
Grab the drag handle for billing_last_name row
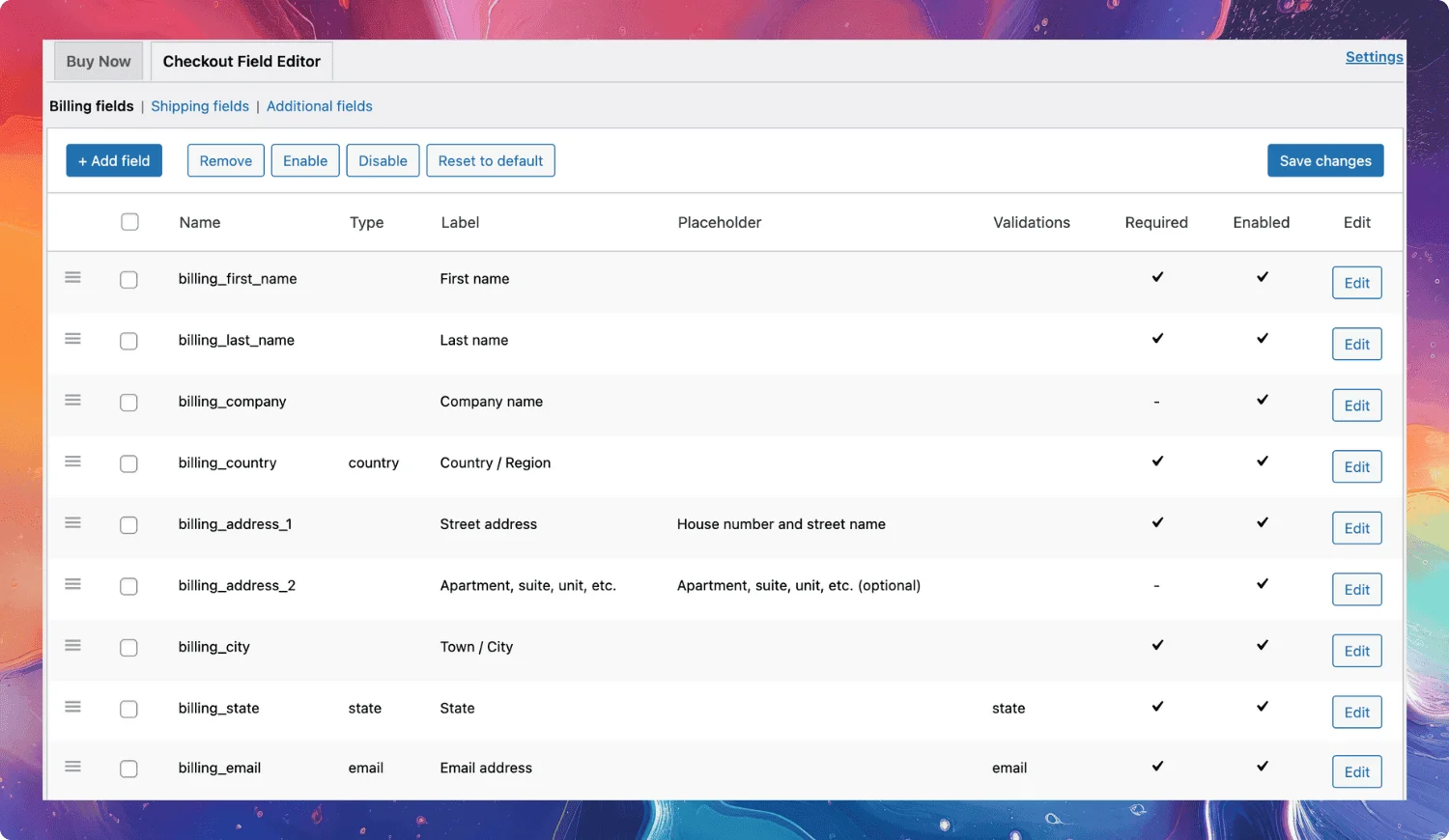(72, 339)
